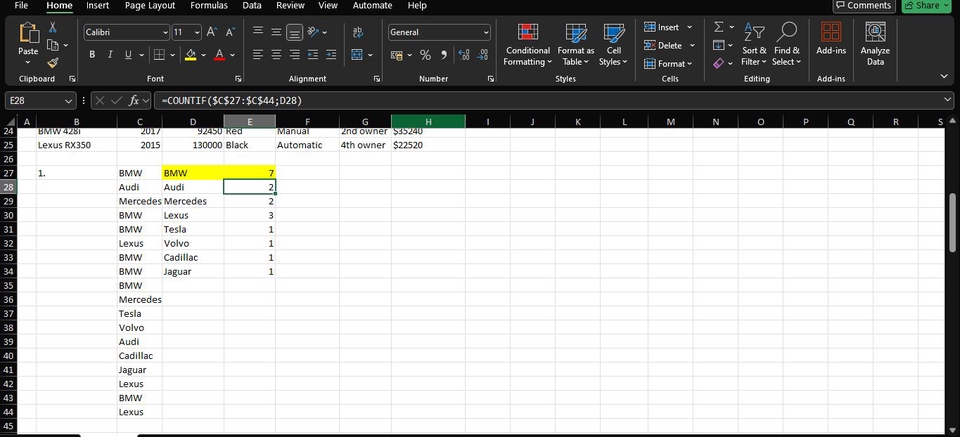Click the Top Align icon
This screenshot has width=960, height=437.
tap(258, 32)
